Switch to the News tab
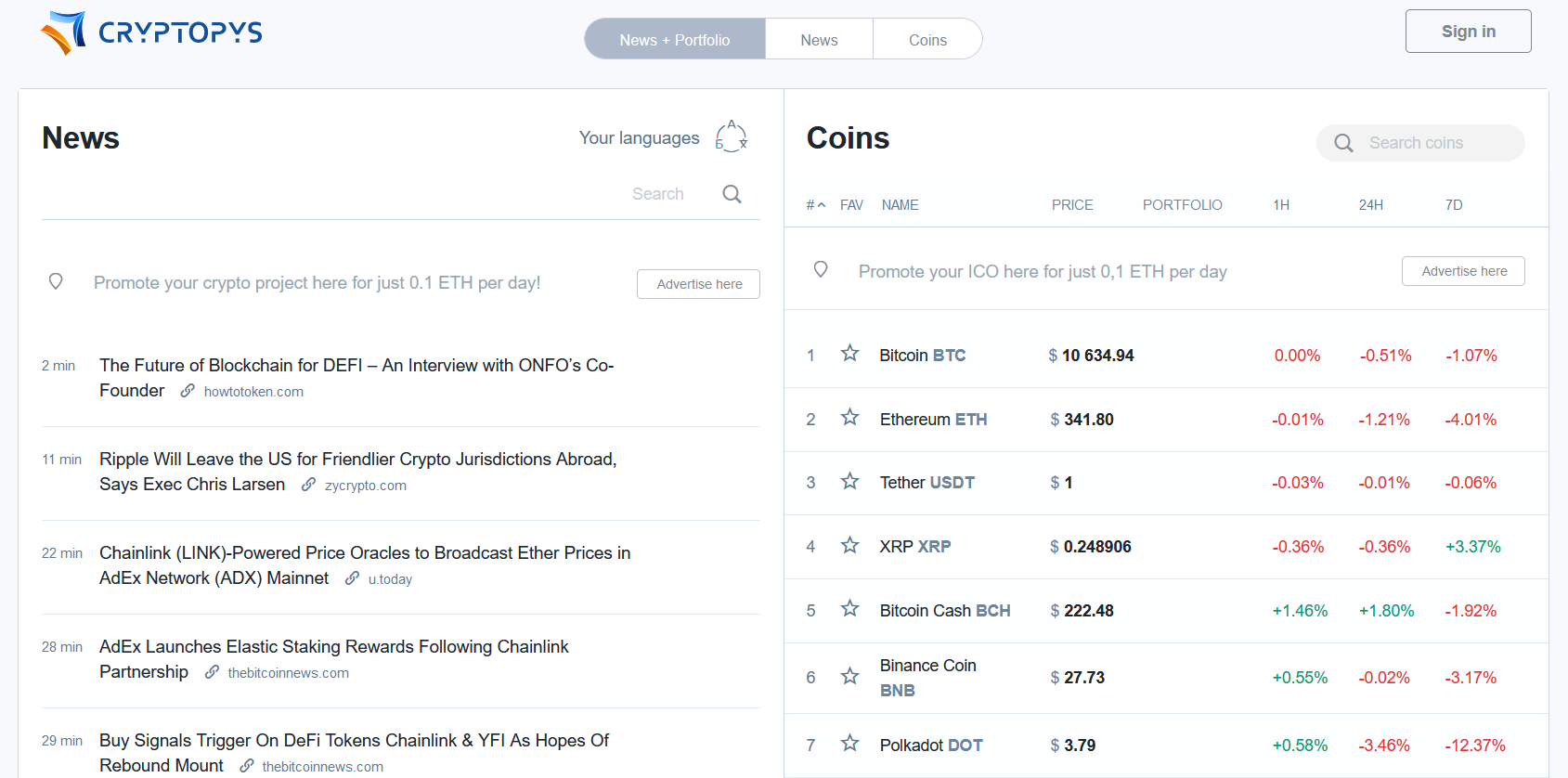 coord(819,39)
